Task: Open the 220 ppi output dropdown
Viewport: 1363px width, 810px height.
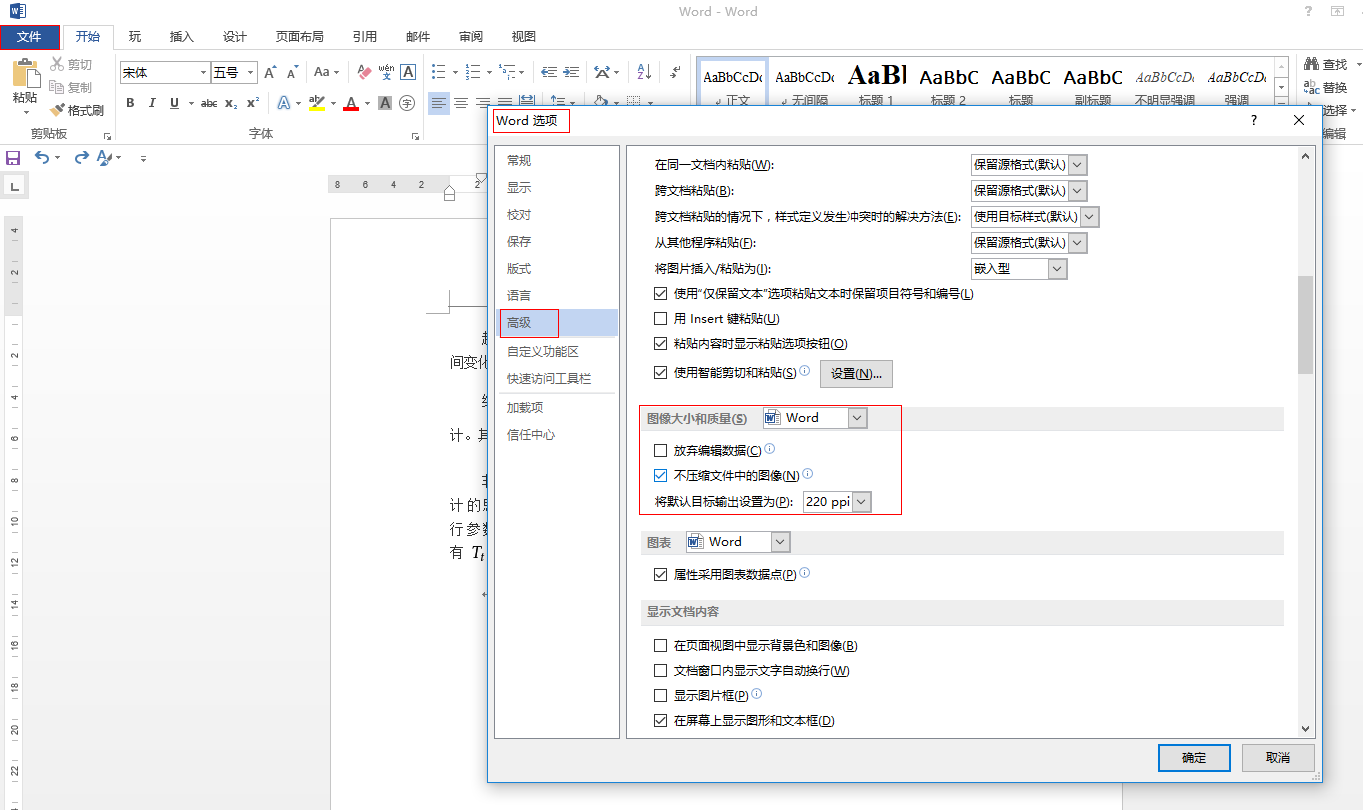Action: 858,501
